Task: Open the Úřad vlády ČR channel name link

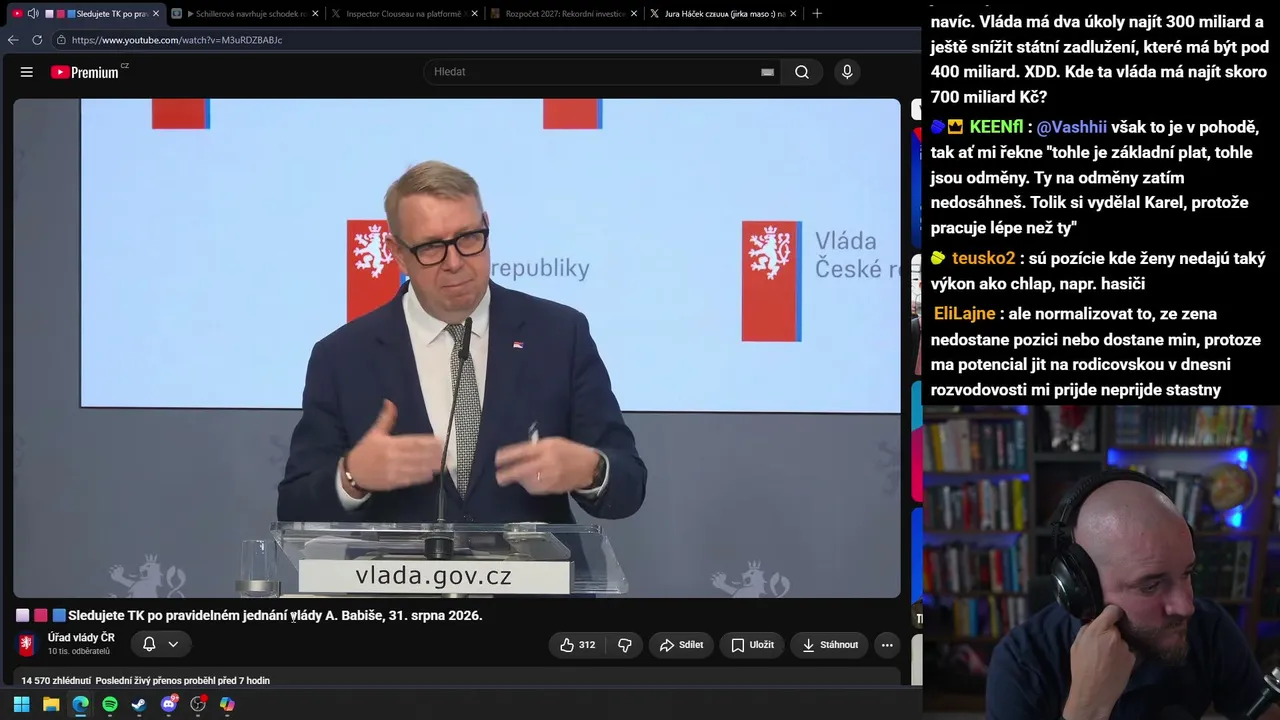Action: coord(81,638)
